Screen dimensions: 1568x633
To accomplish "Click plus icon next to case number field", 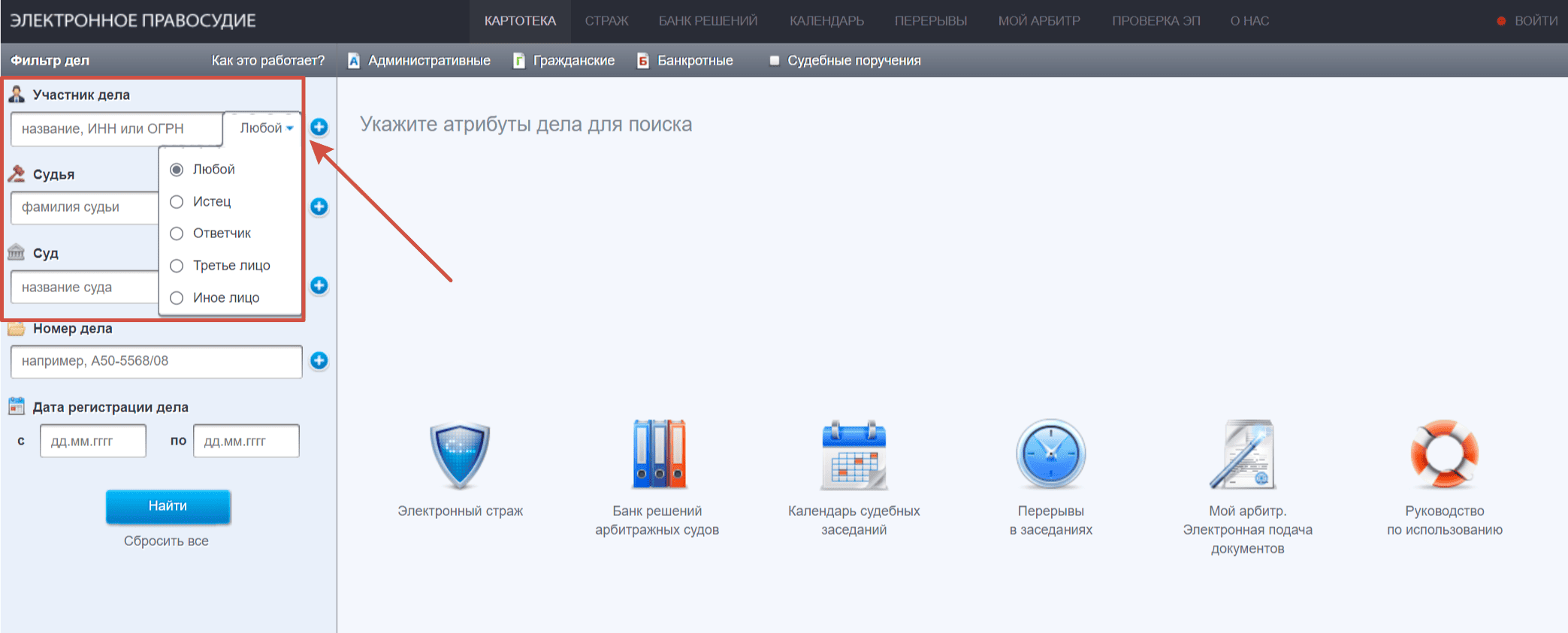I will pyautogui.click(x=319, y=361).
